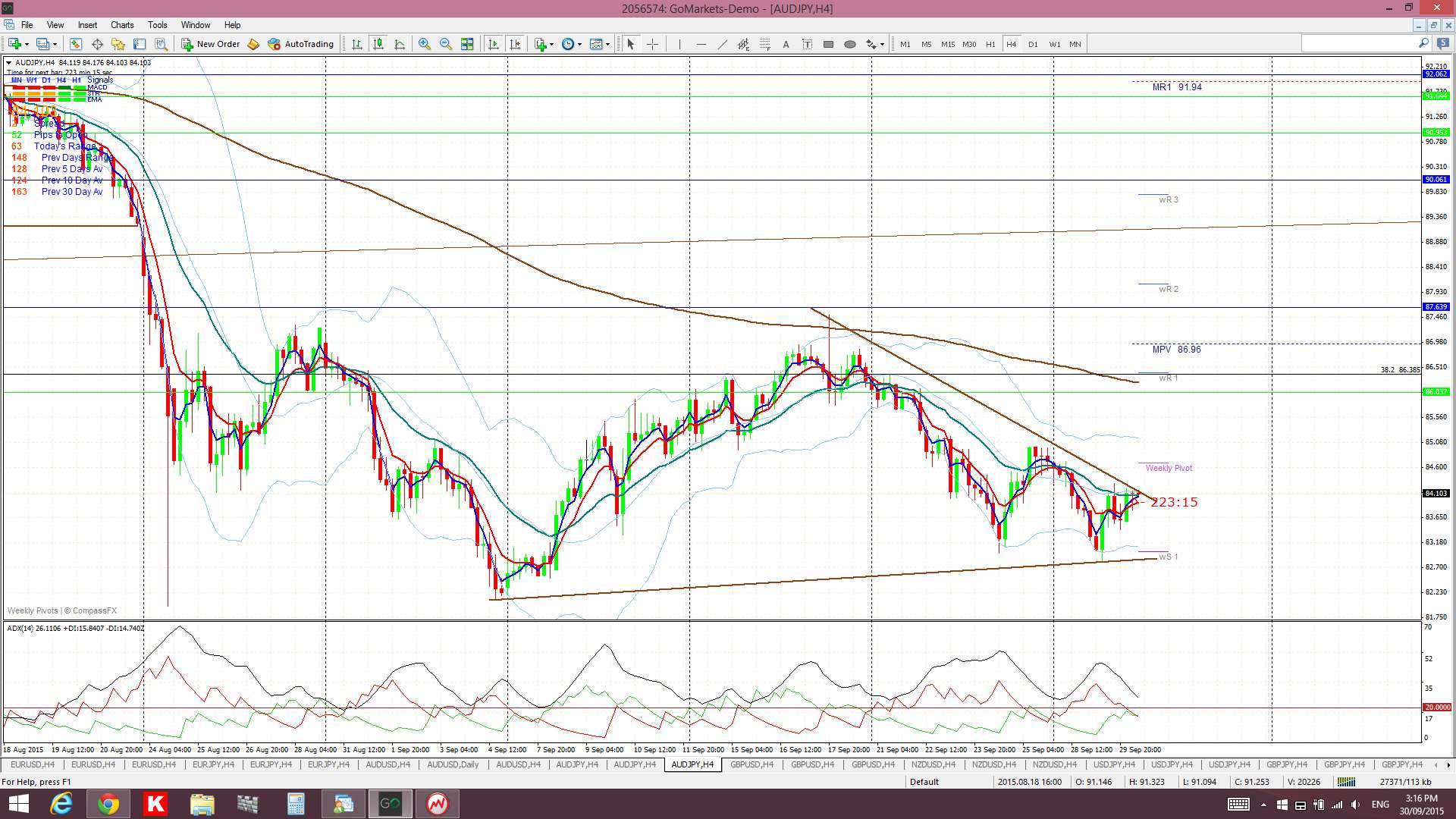Toggle chart auto scroll
This screenshot has height=819, width=1456.
click(x=494, y=44)
